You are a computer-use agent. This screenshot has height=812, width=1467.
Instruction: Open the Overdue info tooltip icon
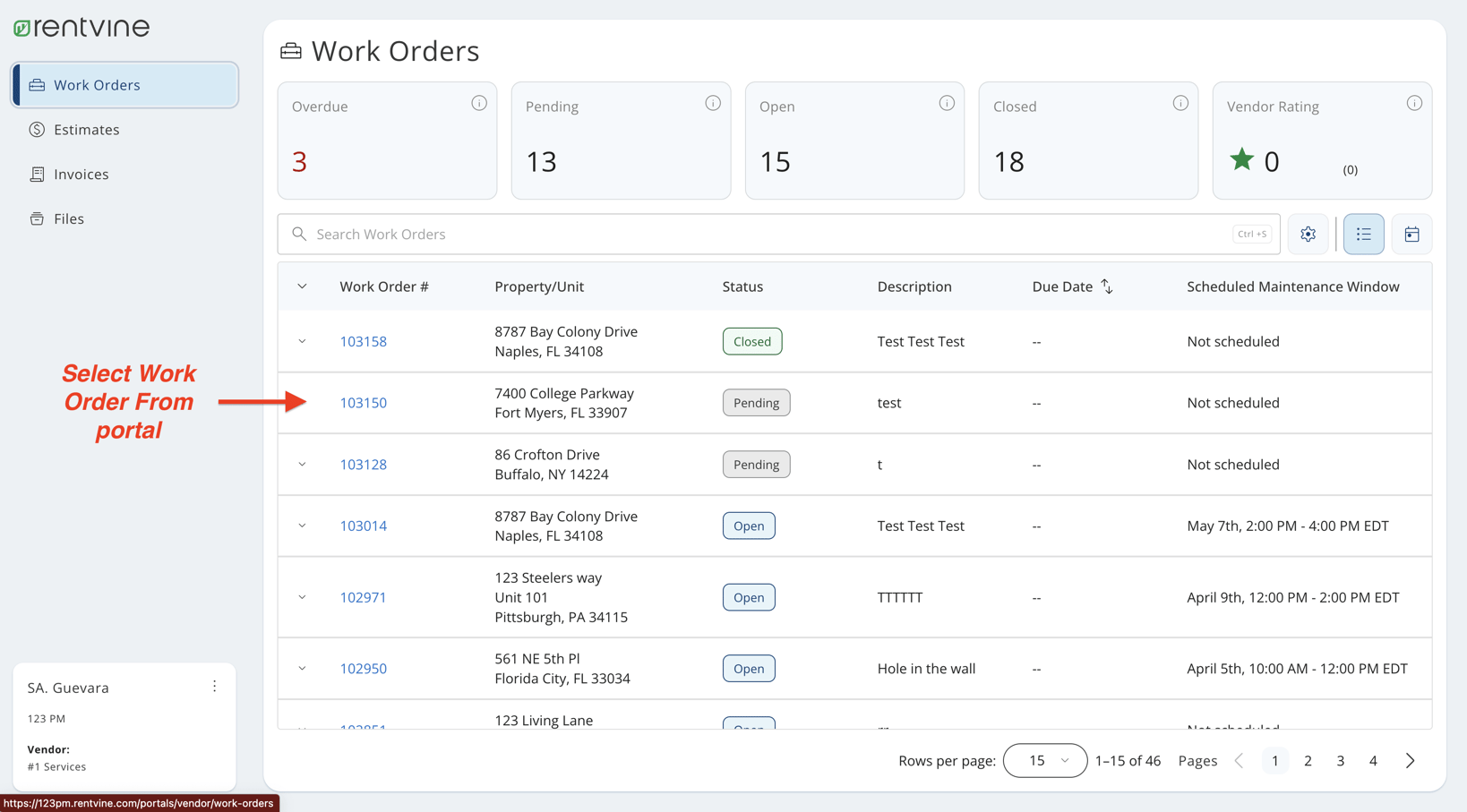pyautogui.click(x=479, y=102)
